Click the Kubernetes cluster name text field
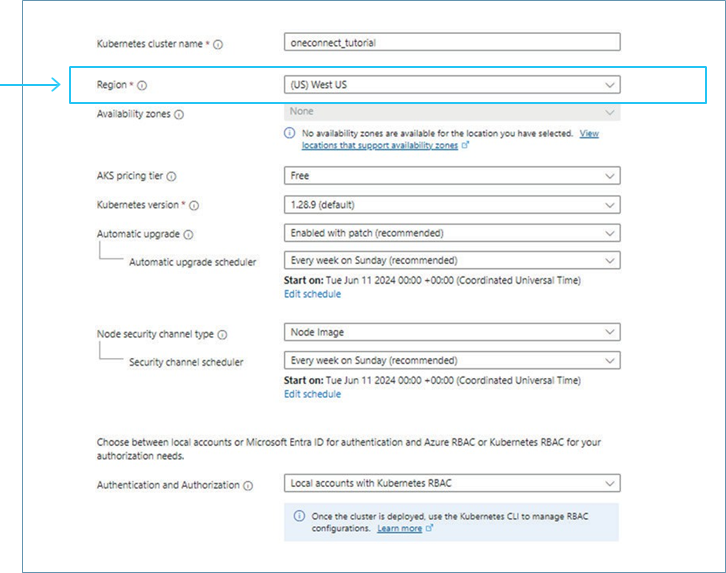The width and height of the screenshot is (726, 573). pyautogui.click(x=451, y=43)
